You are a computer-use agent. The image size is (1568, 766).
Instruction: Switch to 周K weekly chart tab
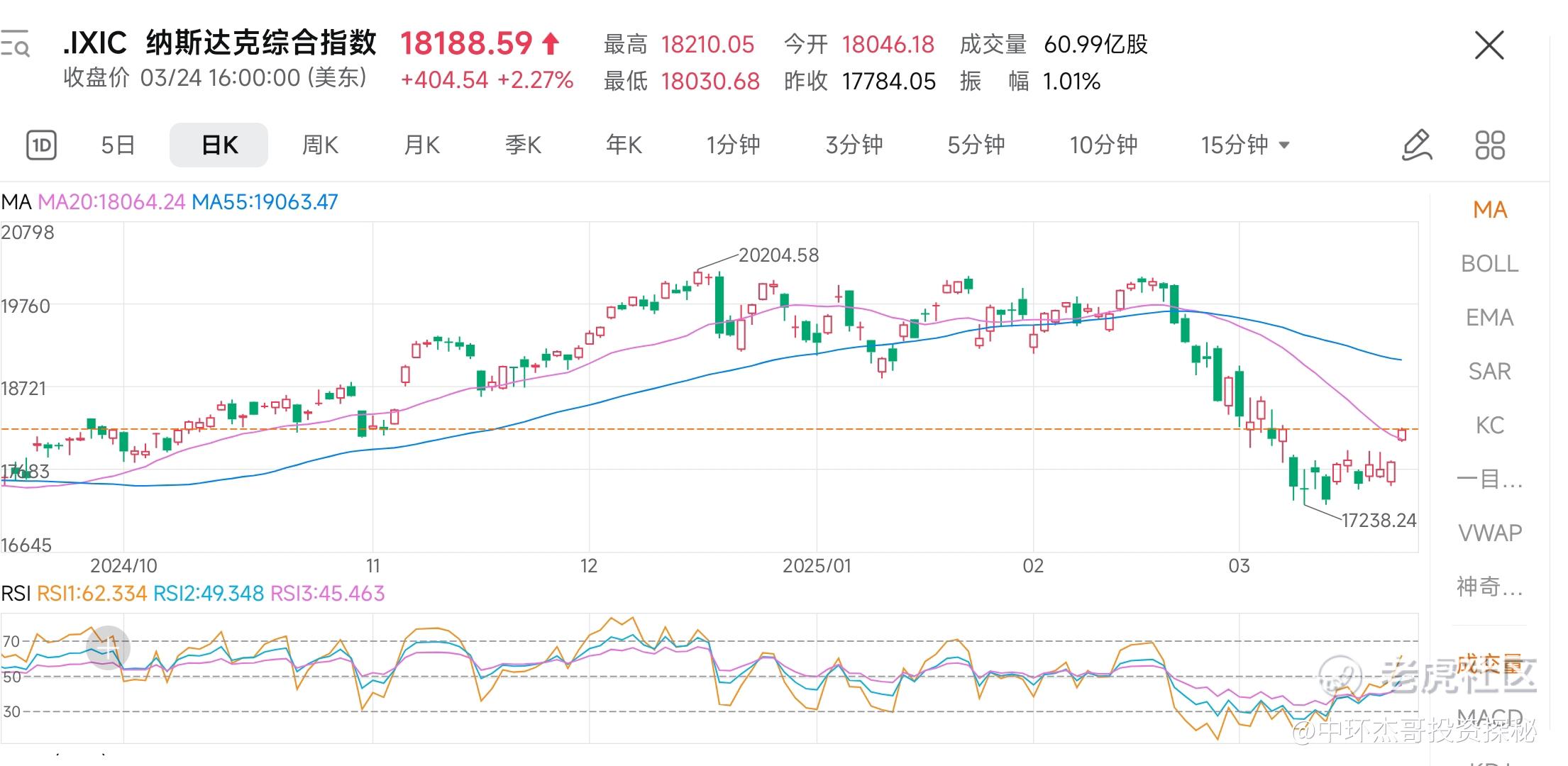point(320,145)
